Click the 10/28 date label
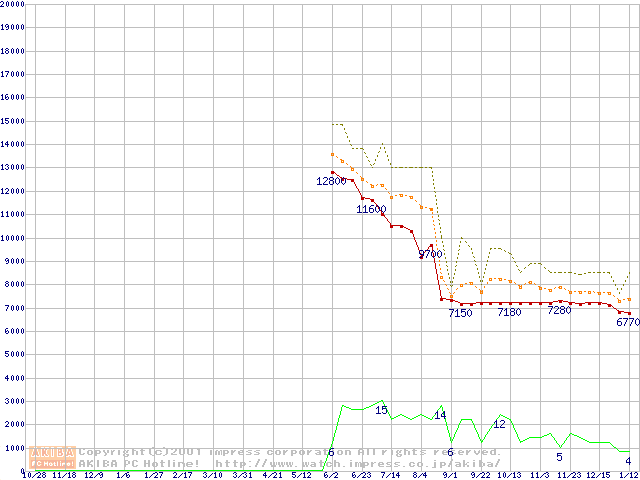Image resolution: width=640 pixels, height=480 pixels. [34, 476]
